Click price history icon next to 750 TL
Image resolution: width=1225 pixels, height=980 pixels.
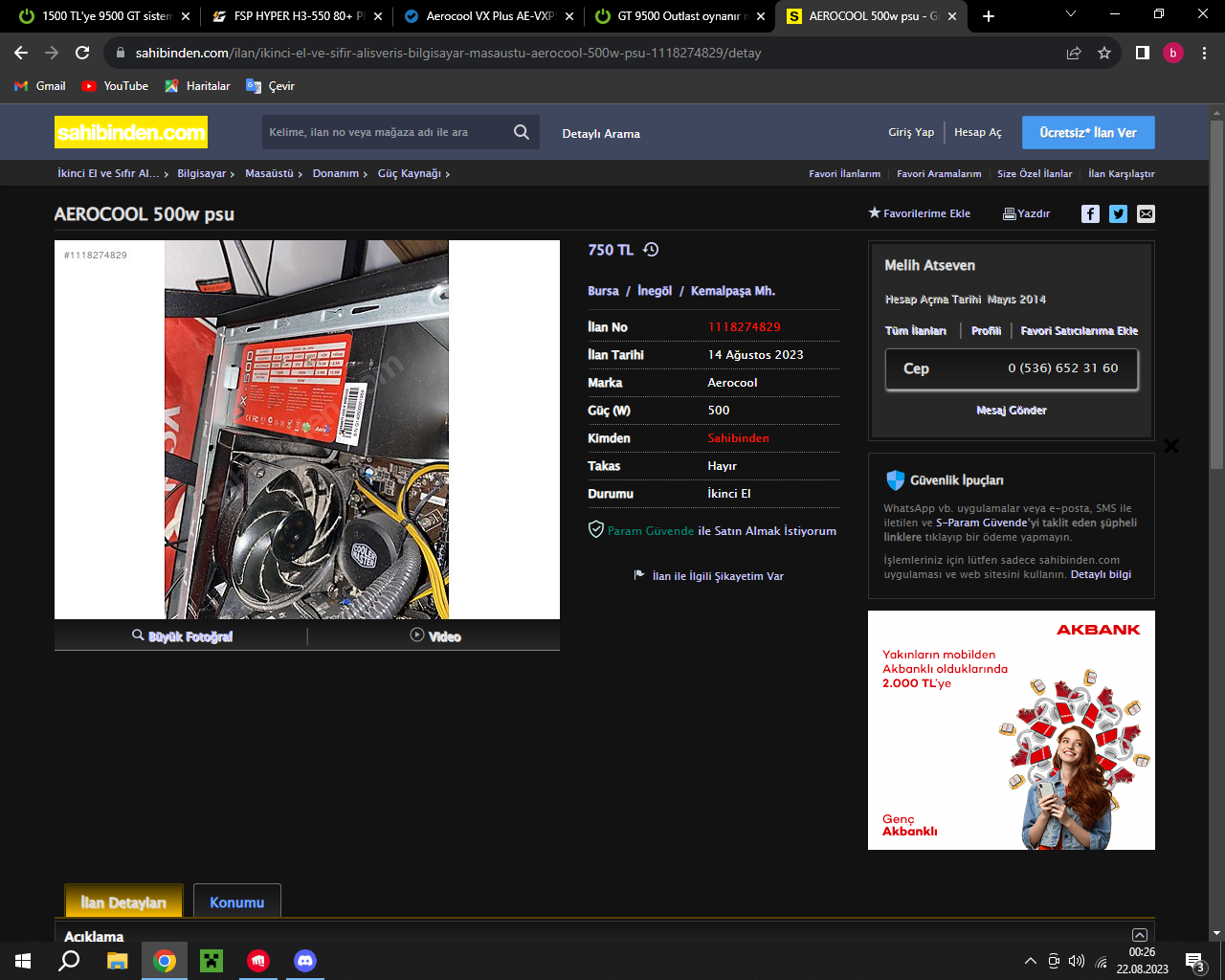click(x=651, y=250)
